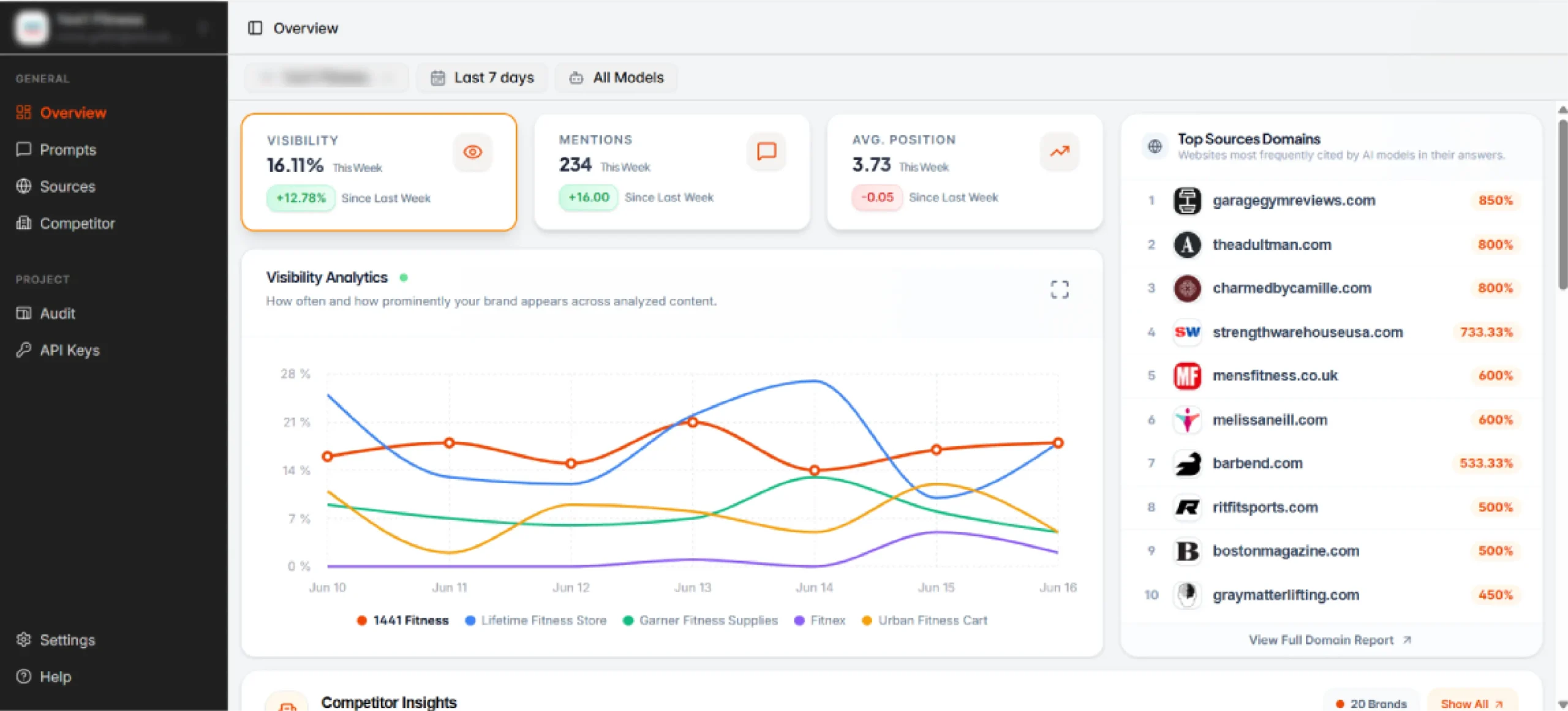Click the eye icon in Visibility card
Screen dimensions: 1568x711
472,152
